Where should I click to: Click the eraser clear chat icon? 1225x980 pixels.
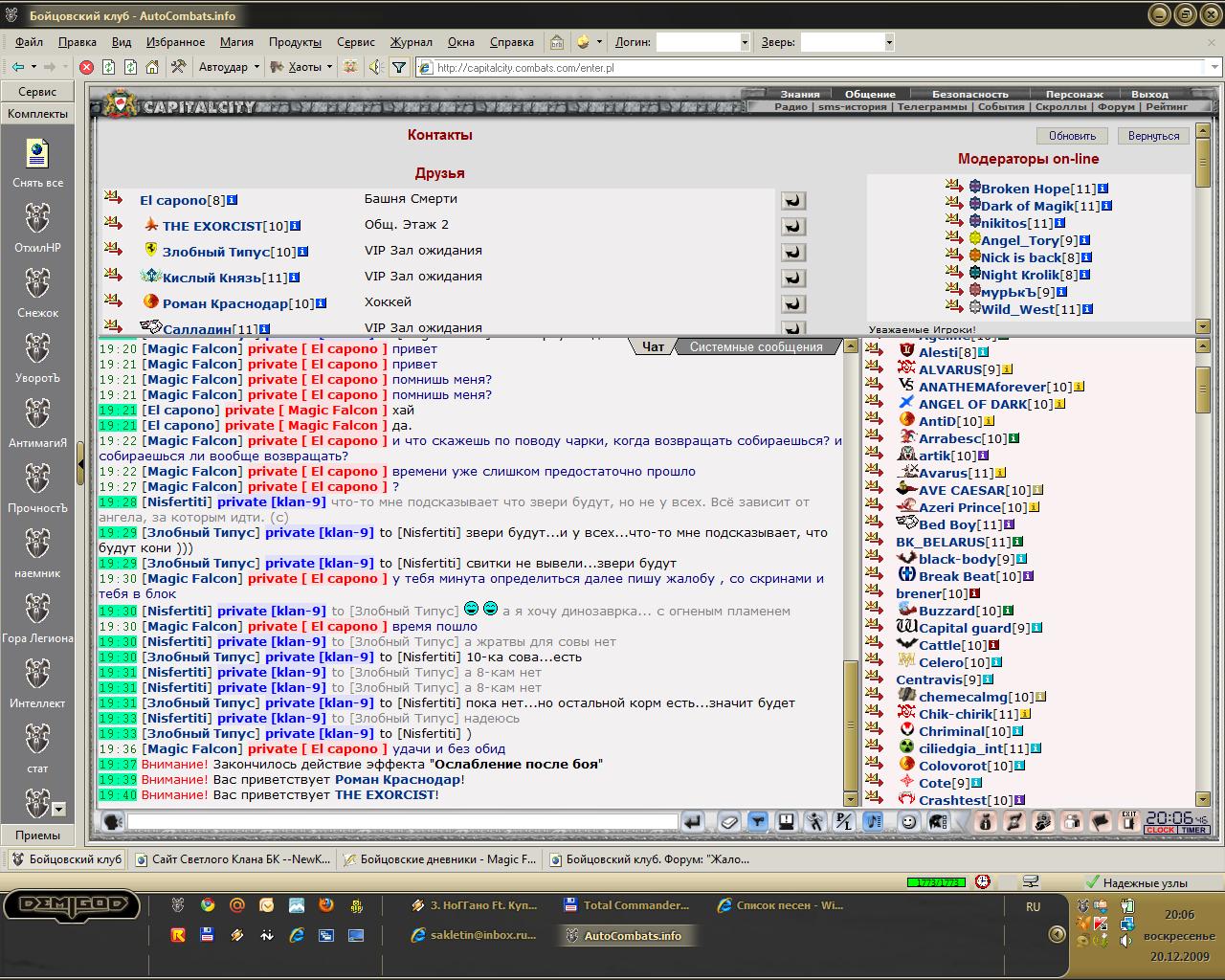click(x=729, y=821)
